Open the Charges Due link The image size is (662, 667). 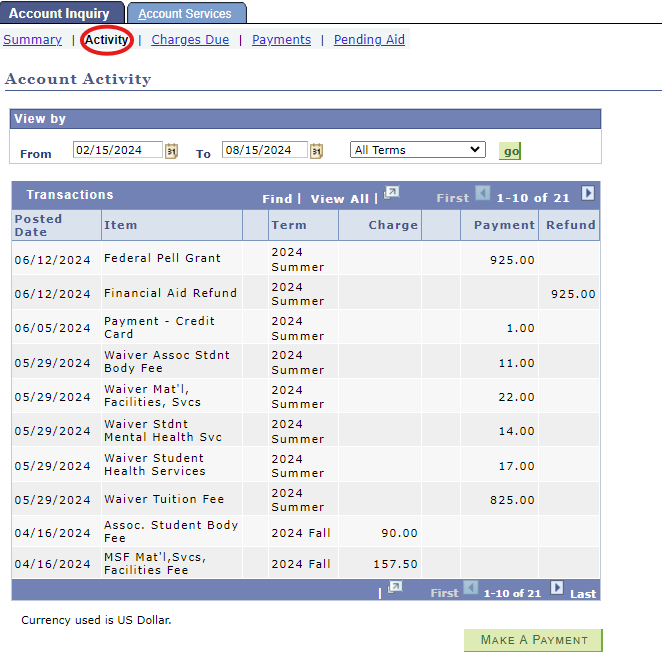point(190,40)
